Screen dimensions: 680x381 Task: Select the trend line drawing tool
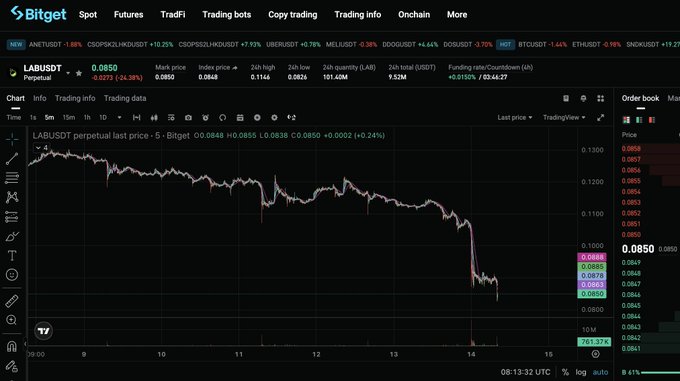(x=12, y=159)
